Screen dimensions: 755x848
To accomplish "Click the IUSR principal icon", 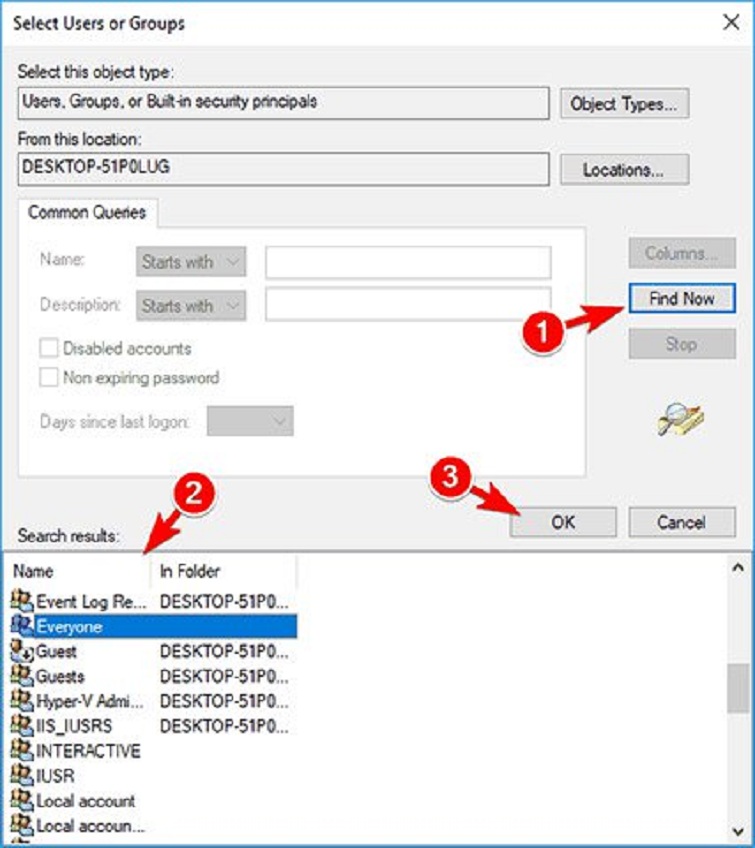I will [22, 775].
